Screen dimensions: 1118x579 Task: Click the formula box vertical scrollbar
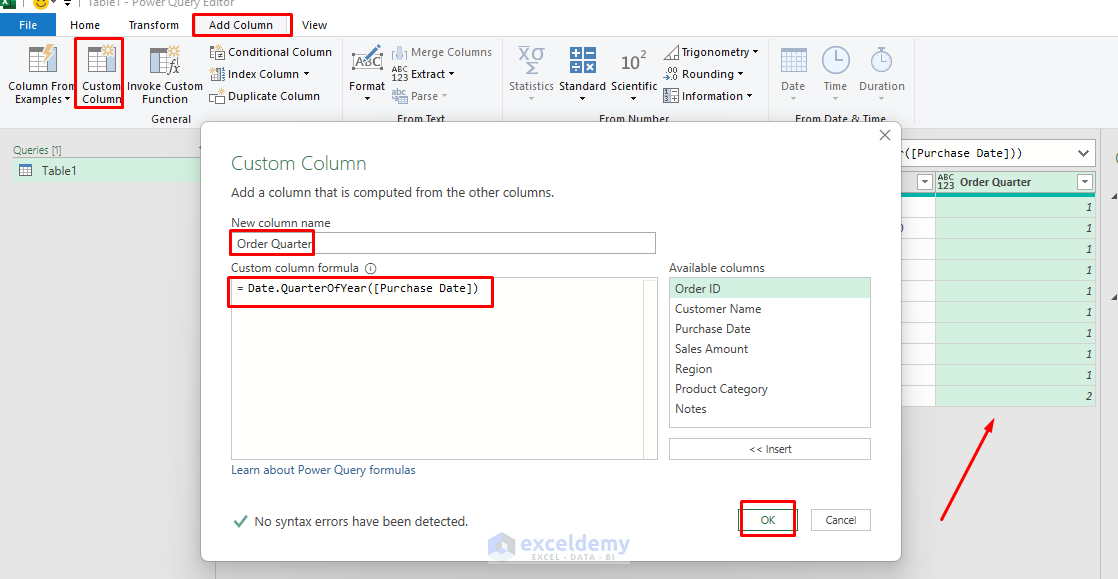(x=650, y=369)
